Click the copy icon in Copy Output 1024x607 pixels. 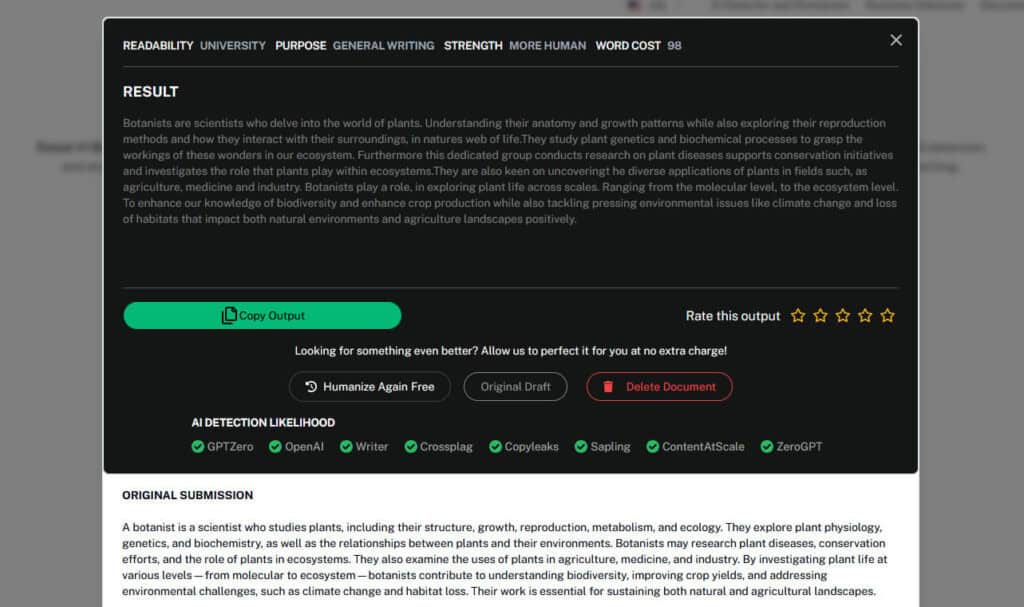tap(229, 316)
